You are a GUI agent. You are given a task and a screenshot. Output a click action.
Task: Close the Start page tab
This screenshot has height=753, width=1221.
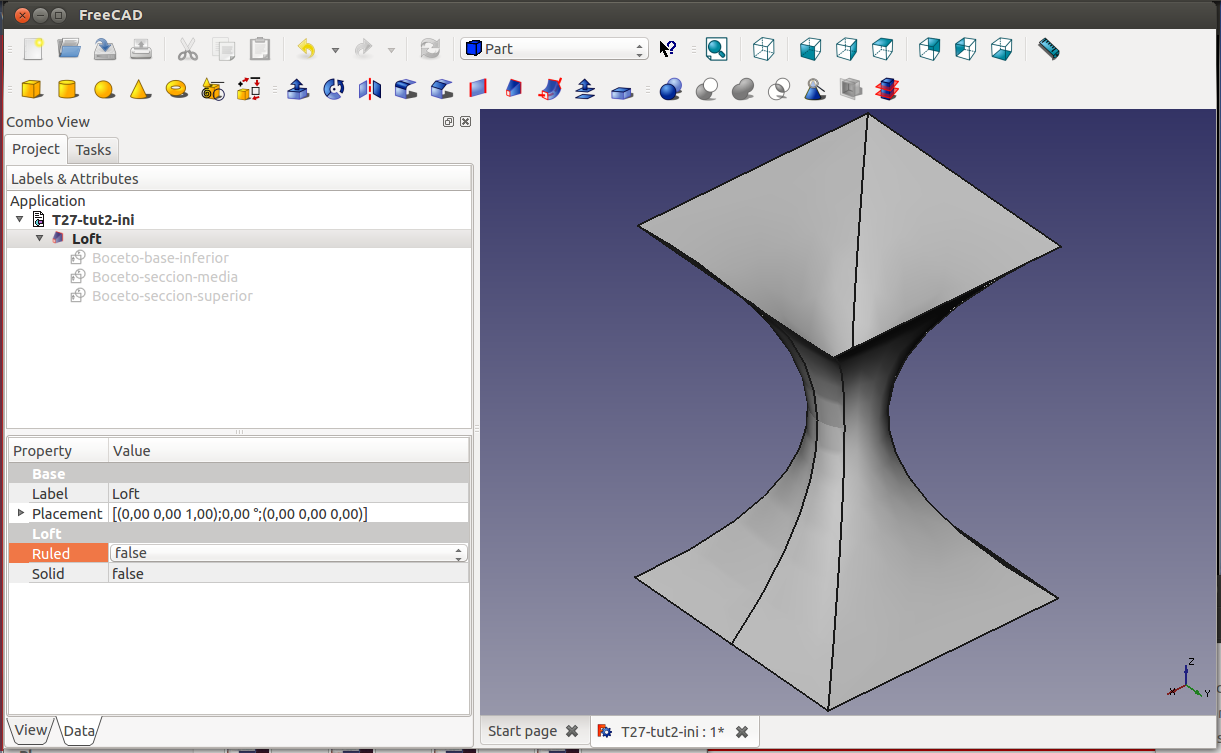pos(571,731)
